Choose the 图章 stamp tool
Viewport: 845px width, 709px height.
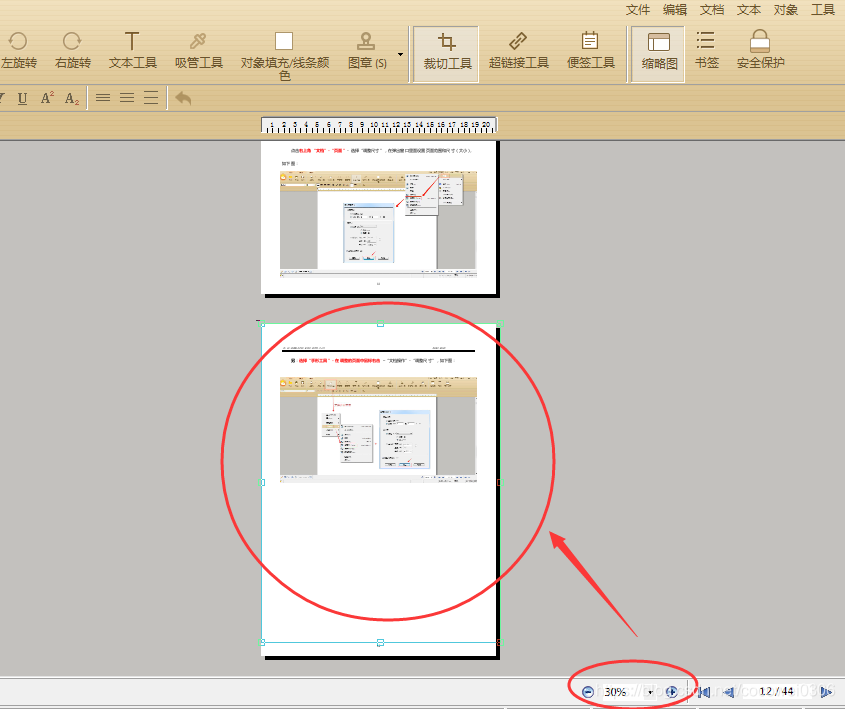pos(367,51)
